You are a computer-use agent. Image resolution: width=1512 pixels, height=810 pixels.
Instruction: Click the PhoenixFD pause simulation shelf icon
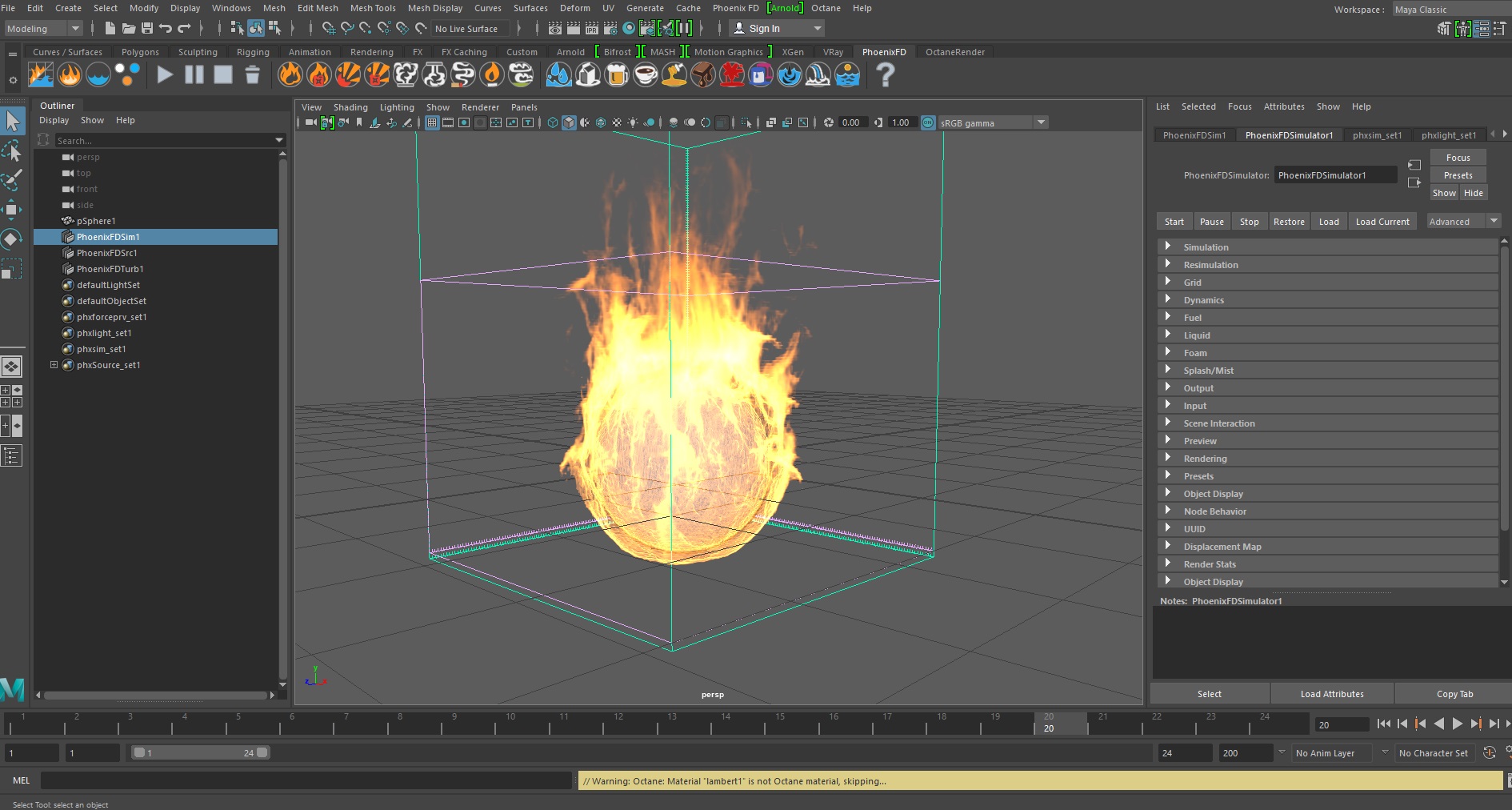tap(194, 75)
